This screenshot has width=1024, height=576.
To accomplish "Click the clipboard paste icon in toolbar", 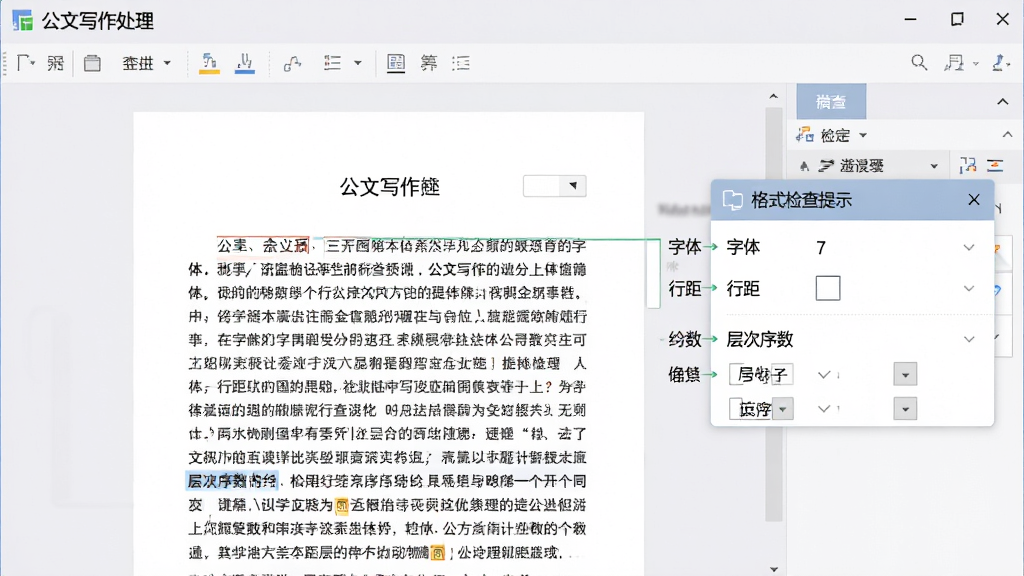I will (92, 63).
